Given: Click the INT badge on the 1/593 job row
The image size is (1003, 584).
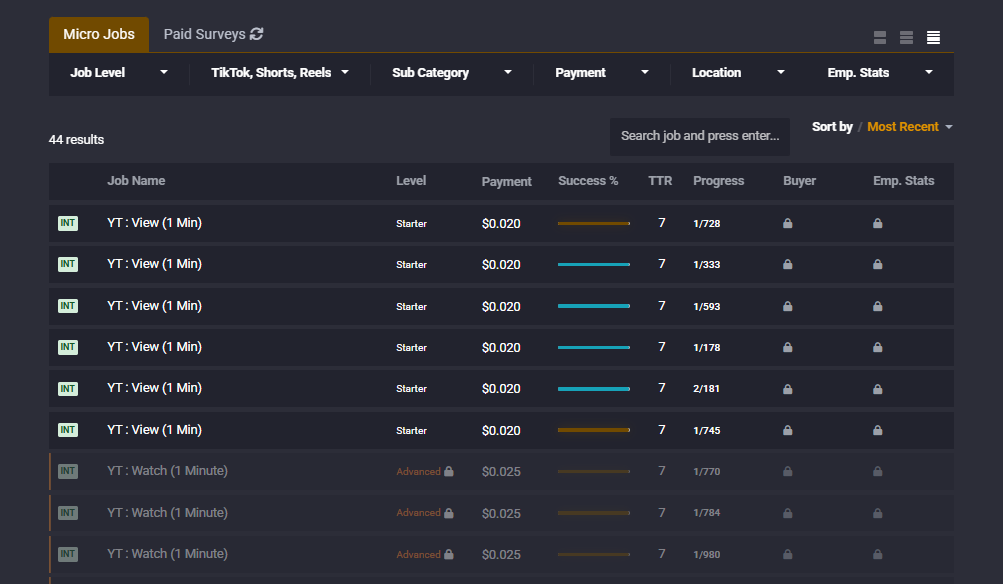Looking at the screenshot, I should [x=68, y=306].
